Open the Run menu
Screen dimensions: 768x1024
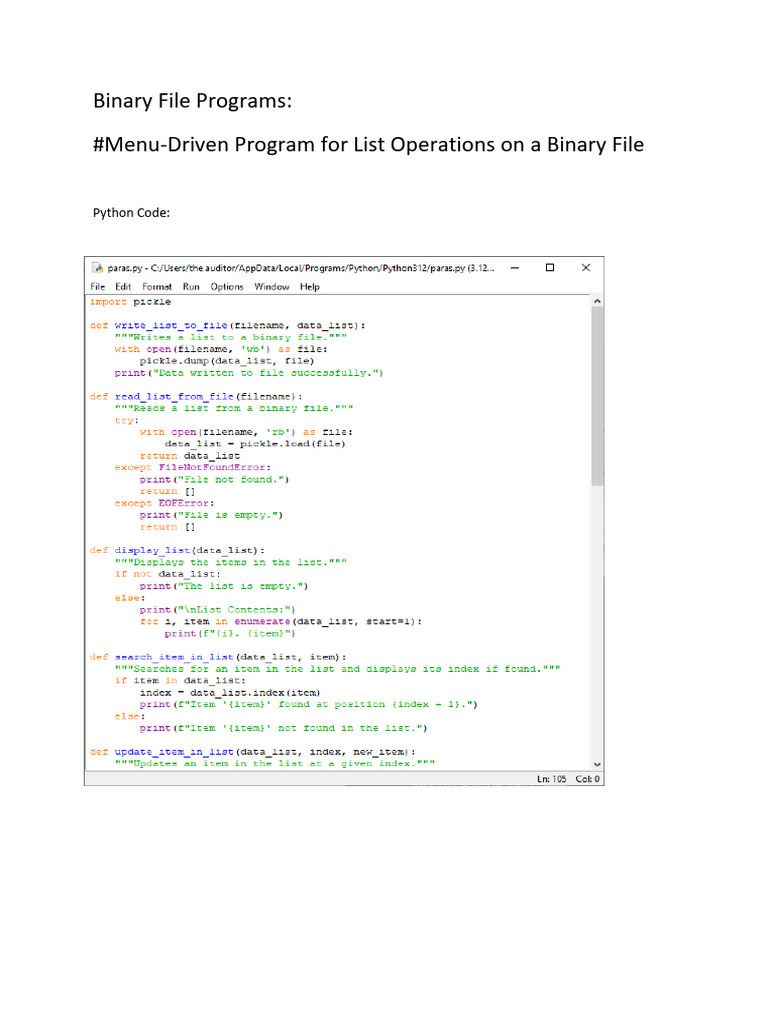coord(191,286)
